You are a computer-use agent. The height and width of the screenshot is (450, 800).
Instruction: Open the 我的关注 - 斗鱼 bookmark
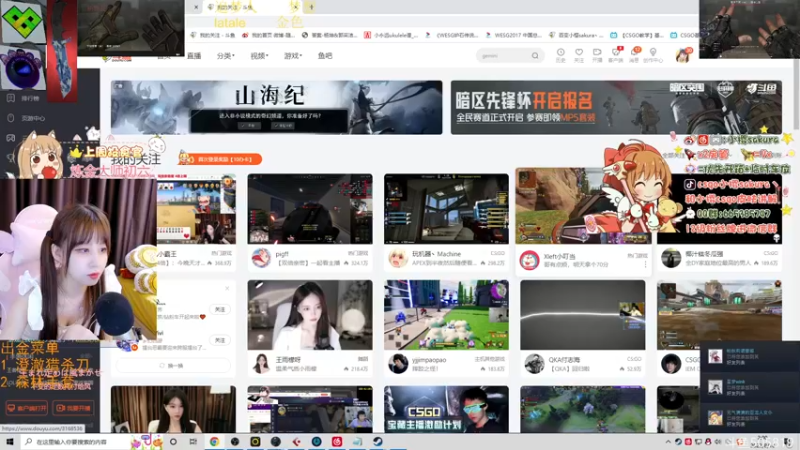click(x=212, y=35)
